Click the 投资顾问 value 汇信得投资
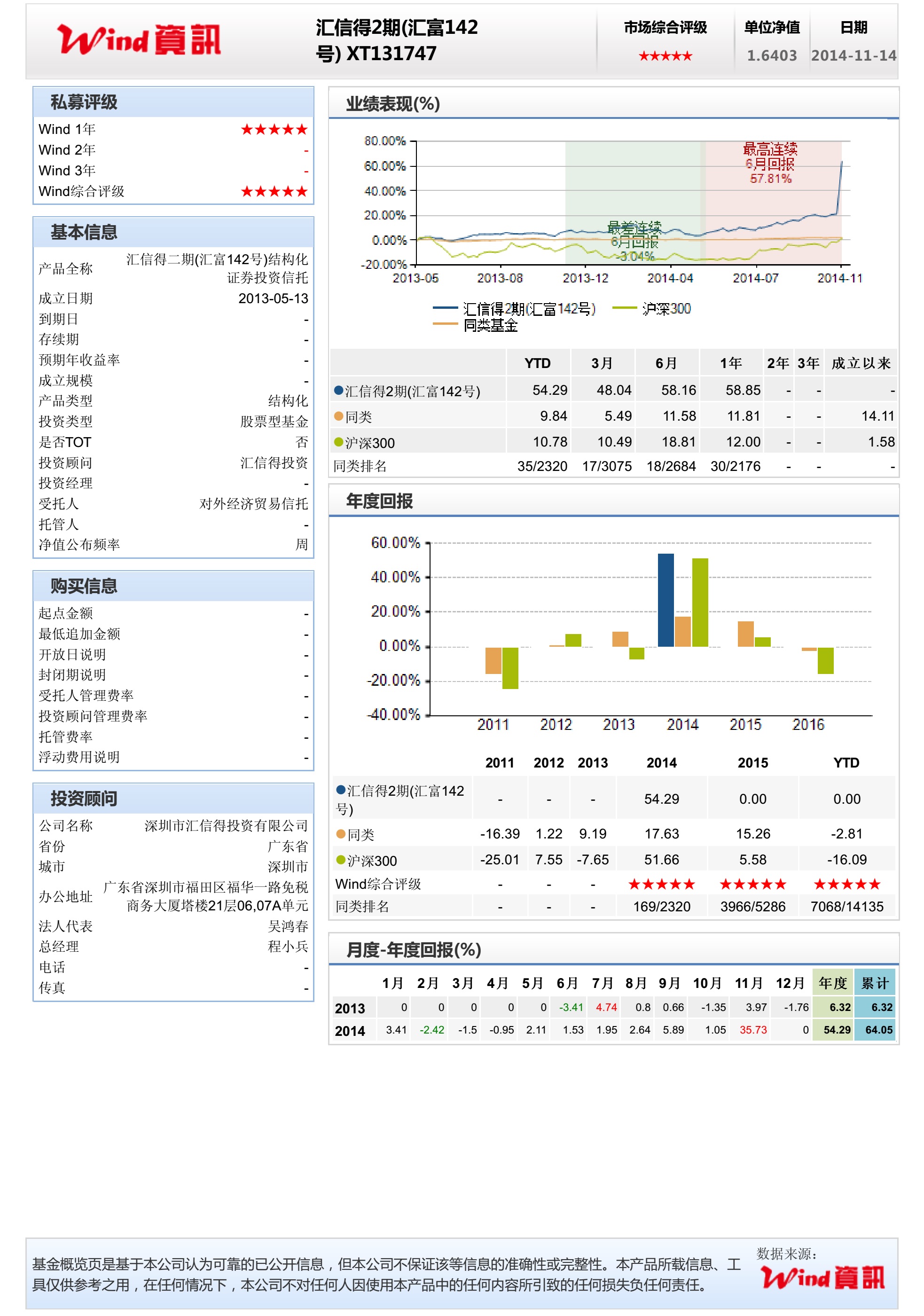Image resolution: width=924 pixels, height=1316 pixels. (274, 462)
